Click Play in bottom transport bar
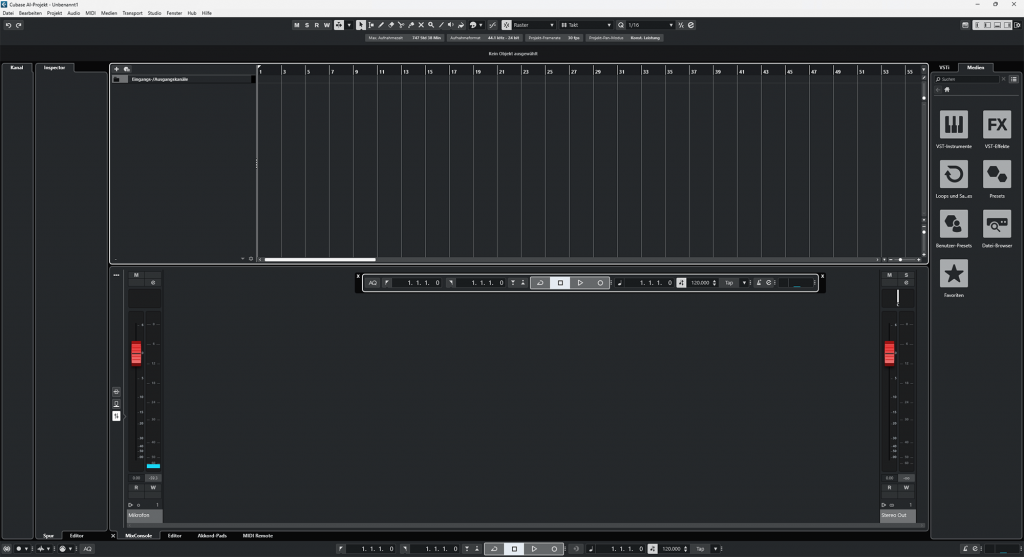This screenshot has width=1024, height=557. [534, 549]
